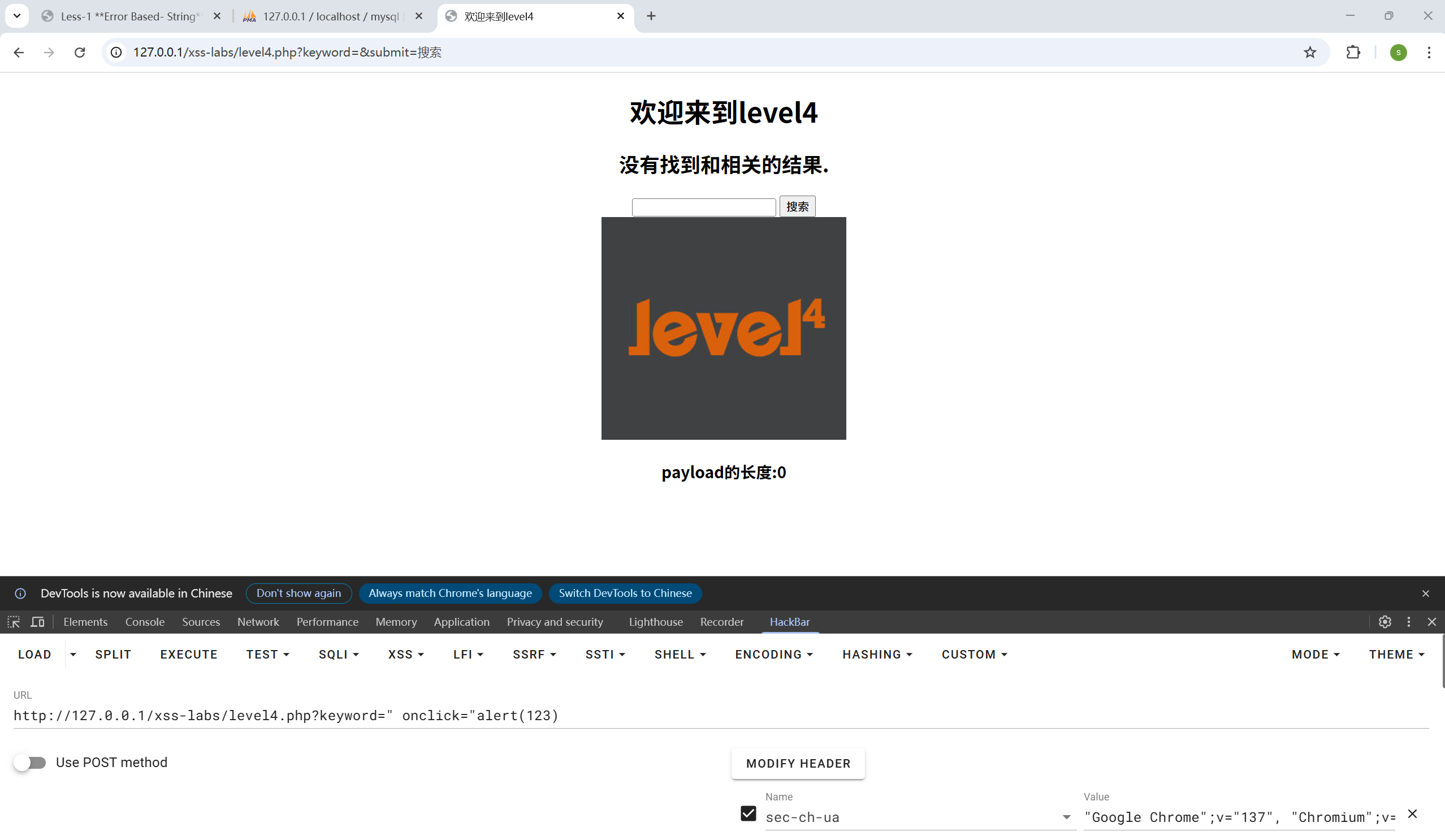Navigate back using the back arrow
The width and height of the screenshot is (1445, 840).
click(x=19, y=52)
